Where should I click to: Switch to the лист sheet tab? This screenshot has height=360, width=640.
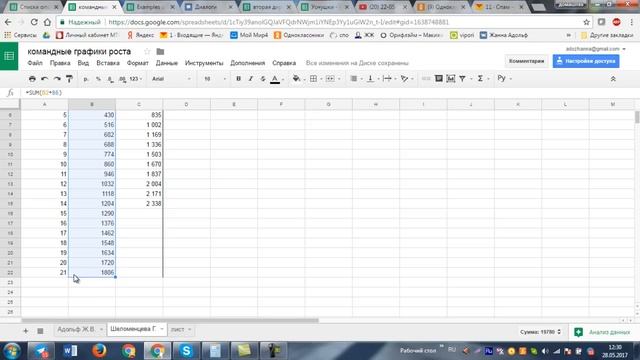[178, 329]
